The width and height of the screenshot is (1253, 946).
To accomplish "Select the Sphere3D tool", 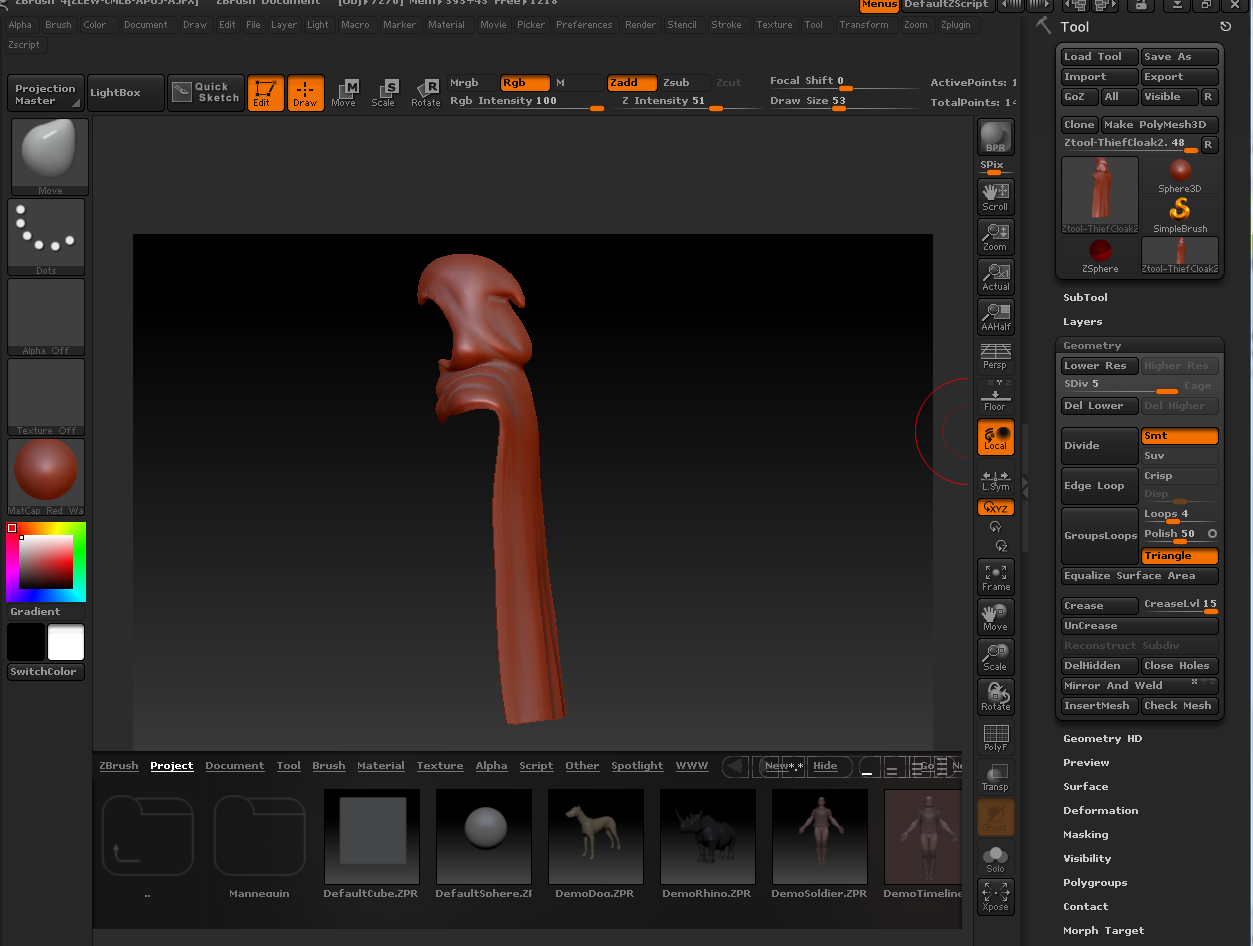I will click(x=1180, y=175).
